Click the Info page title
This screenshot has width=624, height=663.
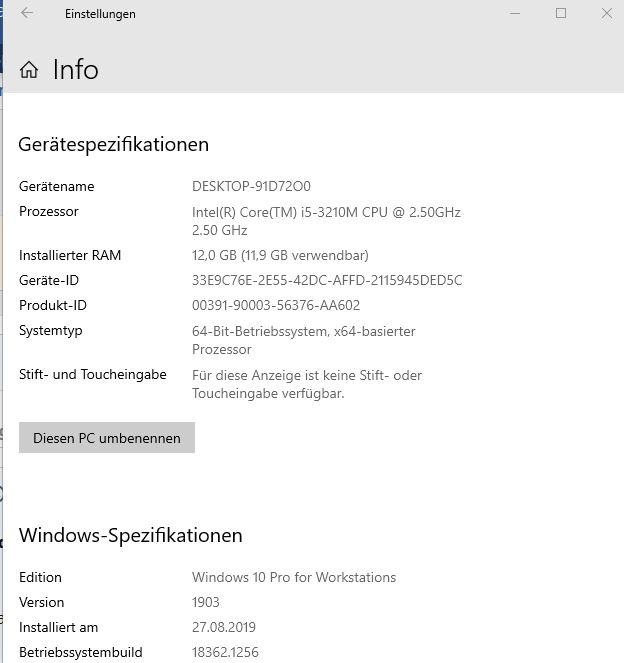[x=76, y=69]
